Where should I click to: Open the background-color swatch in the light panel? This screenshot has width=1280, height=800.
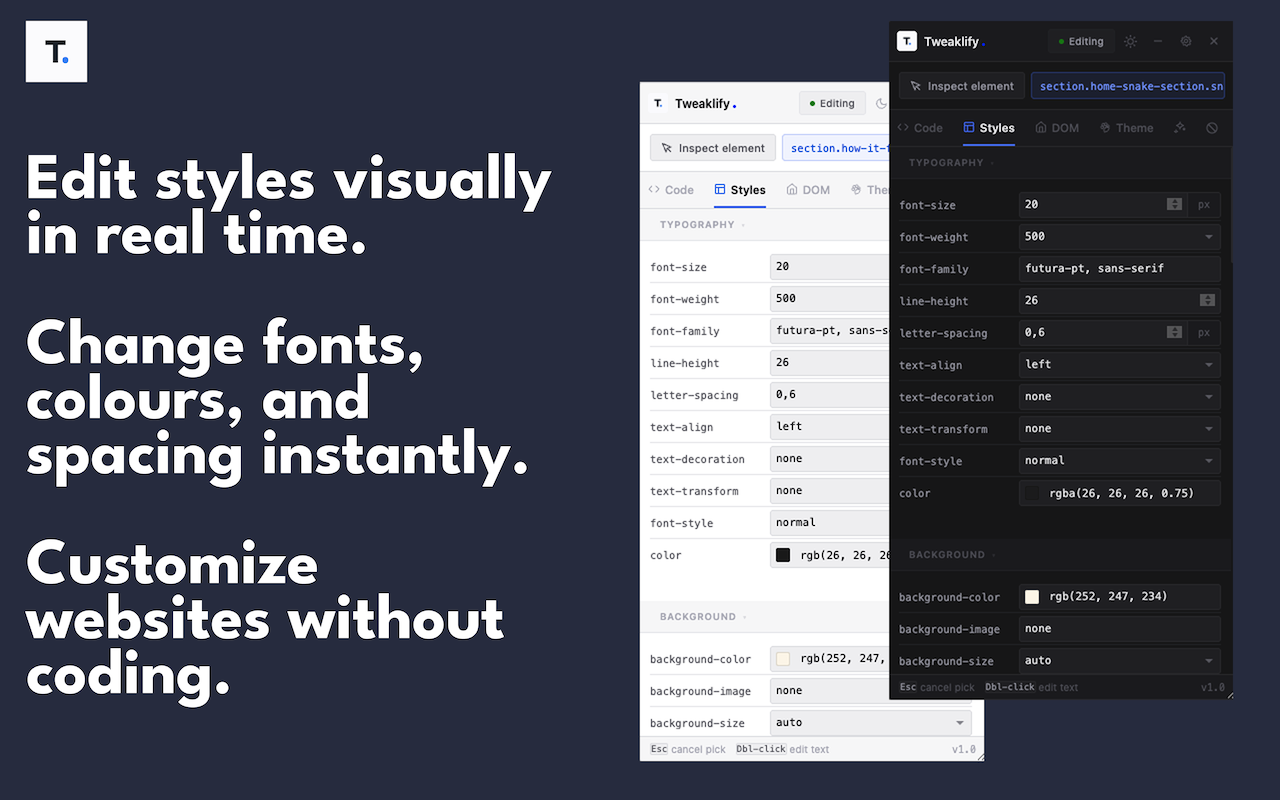[x=783, y=659]
